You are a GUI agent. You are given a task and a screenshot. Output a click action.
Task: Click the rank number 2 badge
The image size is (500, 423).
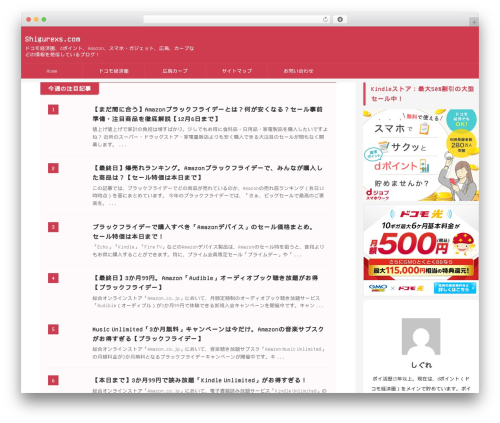(x=53, y=168)
